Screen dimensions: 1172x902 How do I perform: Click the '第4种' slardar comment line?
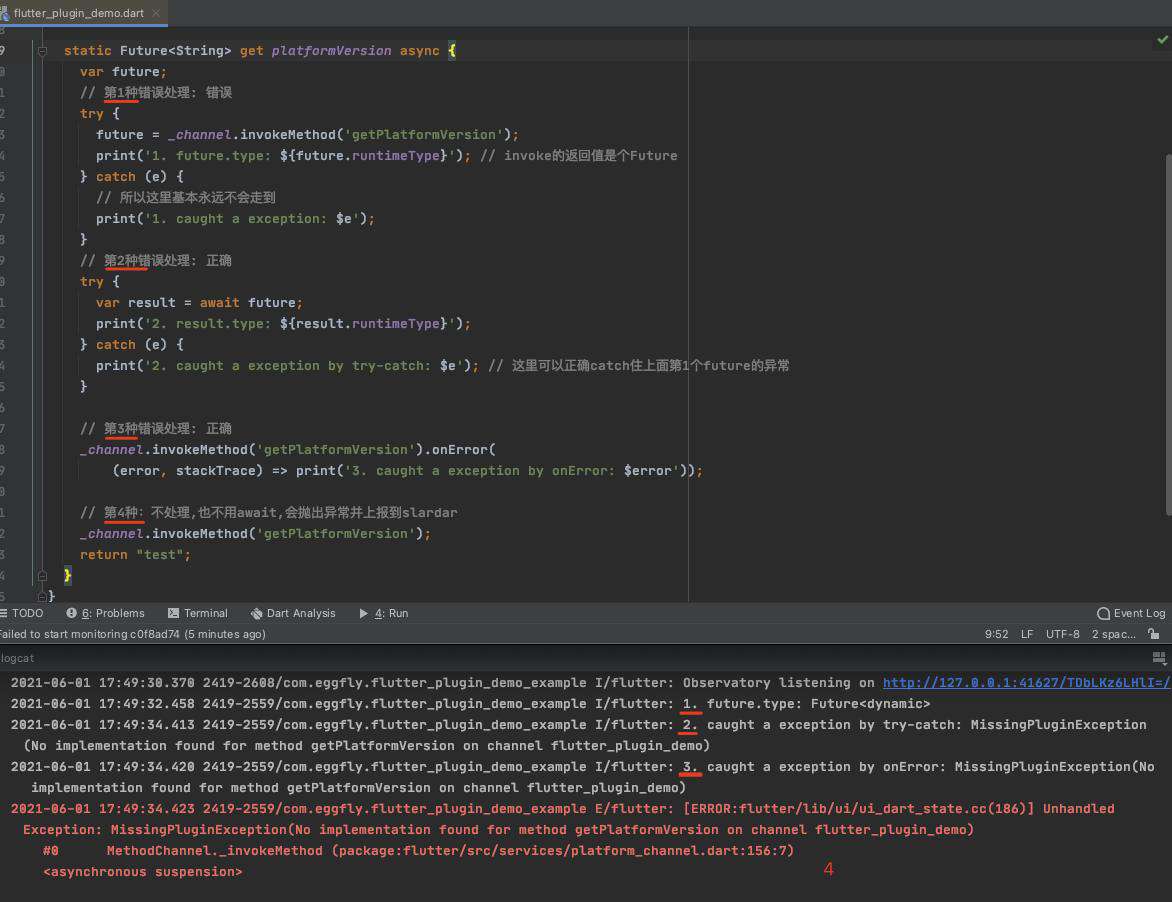pyautogui.click(x=269, y=513)
